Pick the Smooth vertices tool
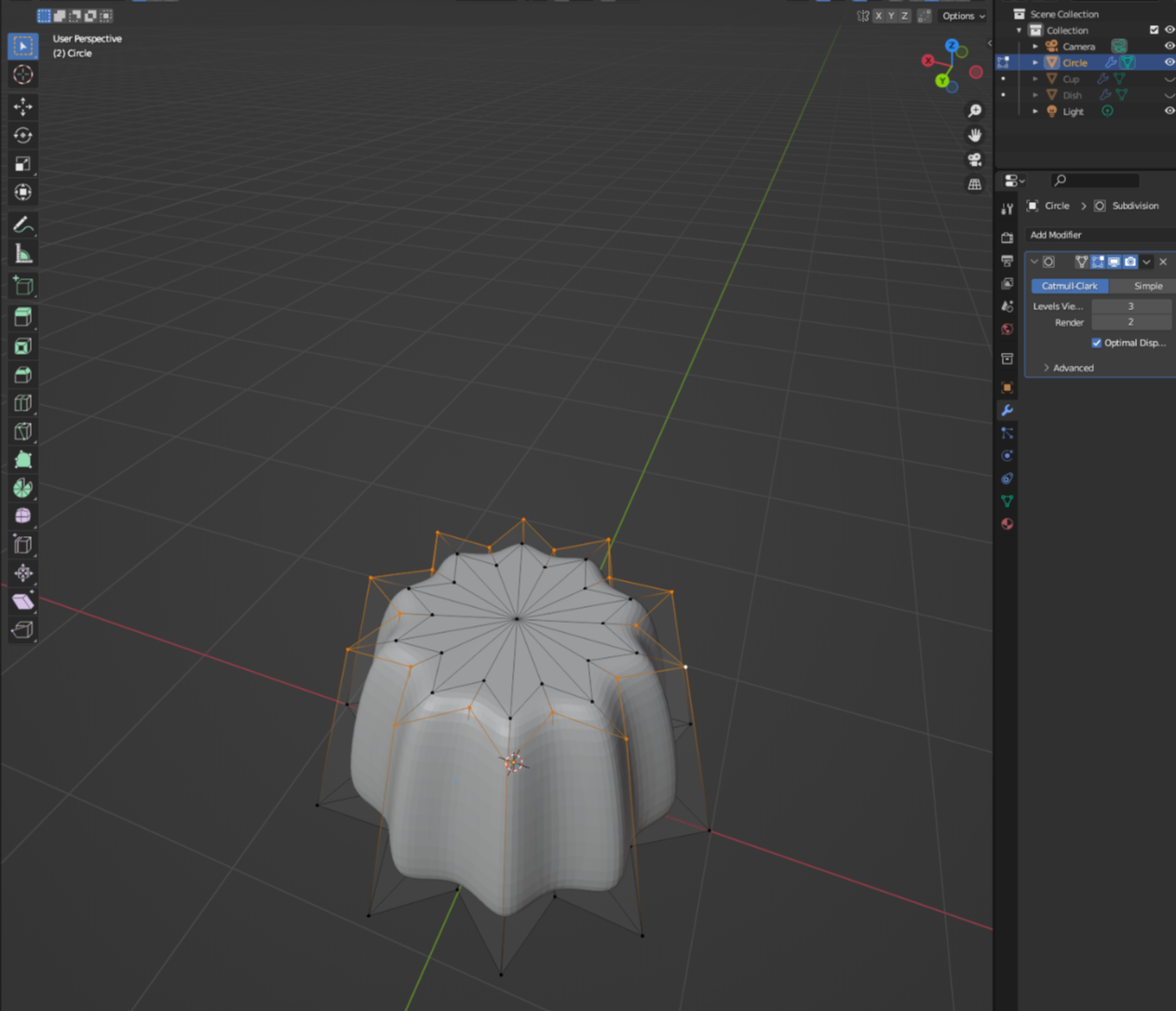 23,516
